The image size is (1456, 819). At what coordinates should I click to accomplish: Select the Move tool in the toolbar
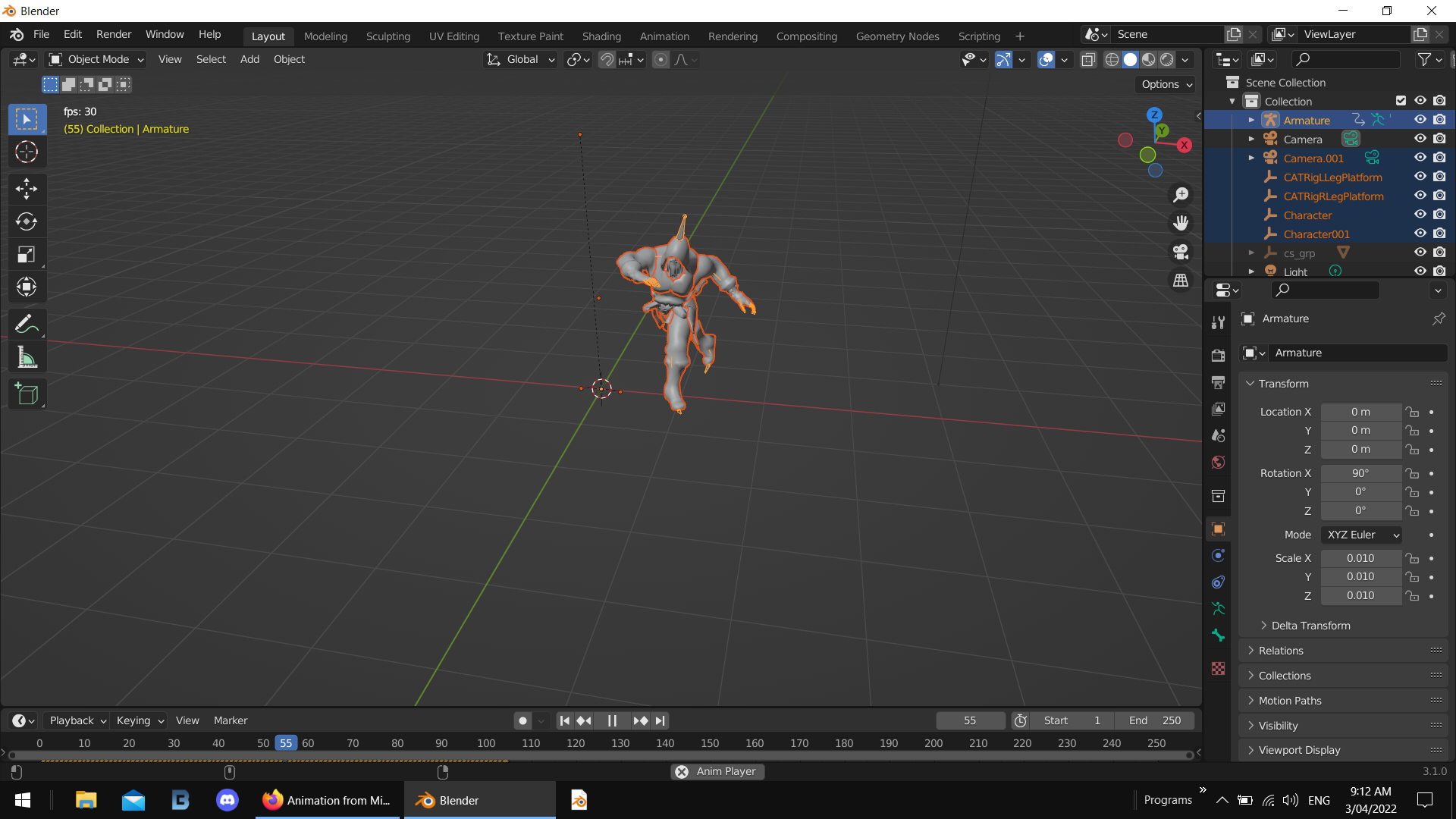pyautogui.click(x=27, y=188)
